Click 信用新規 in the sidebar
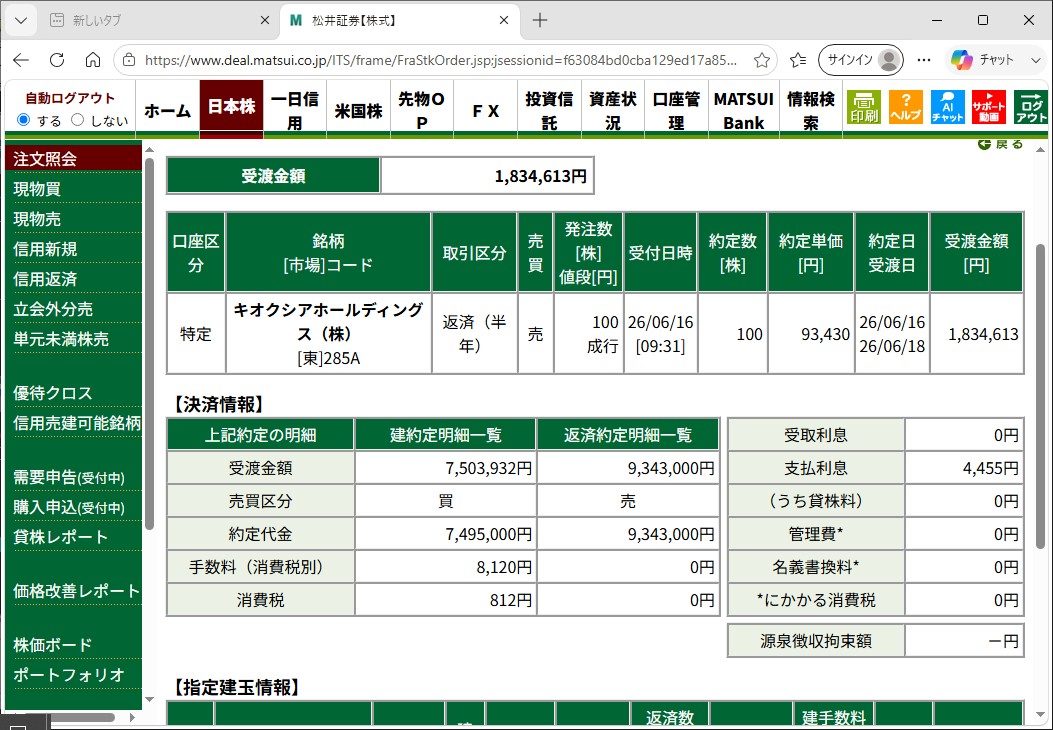Image resolution: width=1053 pixels, height=730 pixels. coord(45,249)
